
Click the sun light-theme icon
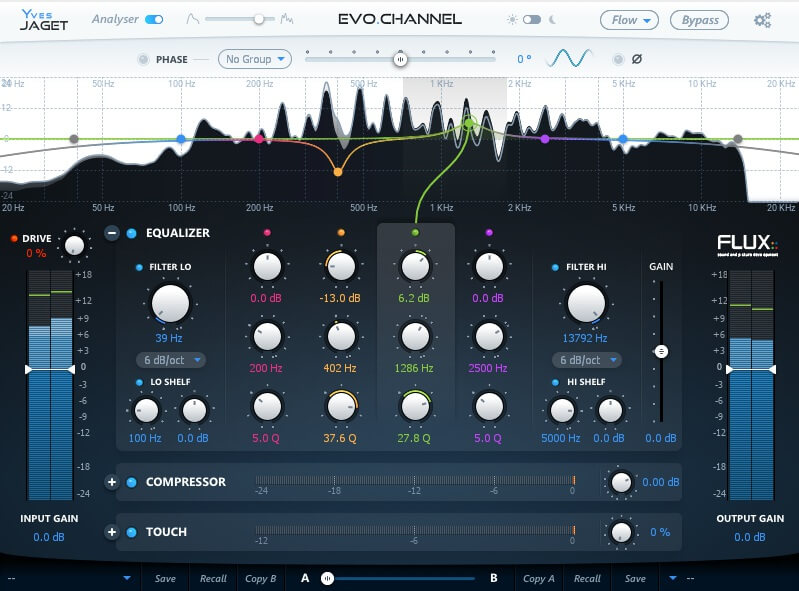pyautogui.click(x=512, y=20)
